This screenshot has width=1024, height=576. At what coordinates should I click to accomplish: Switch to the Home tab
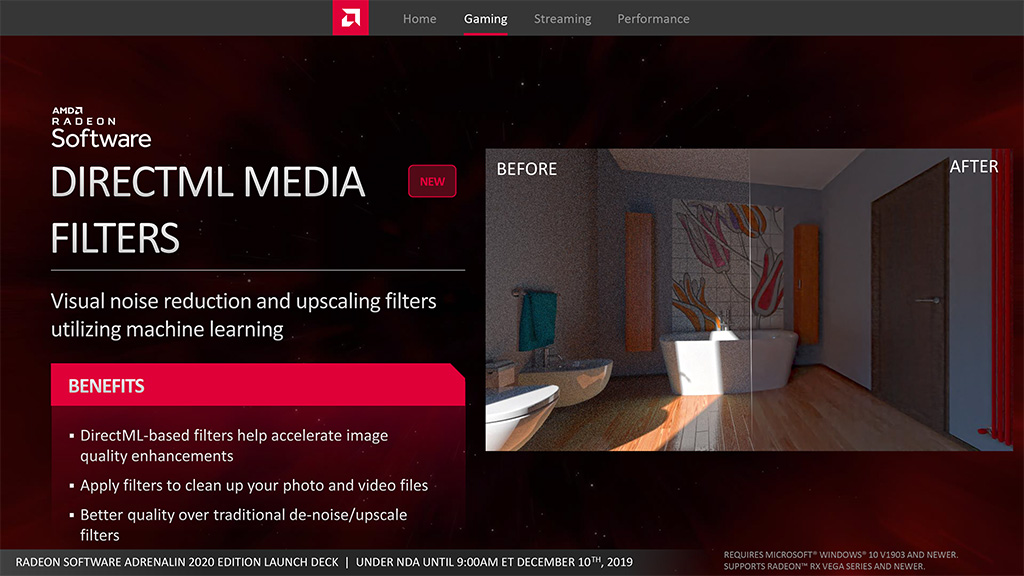[x=419, y=19]
